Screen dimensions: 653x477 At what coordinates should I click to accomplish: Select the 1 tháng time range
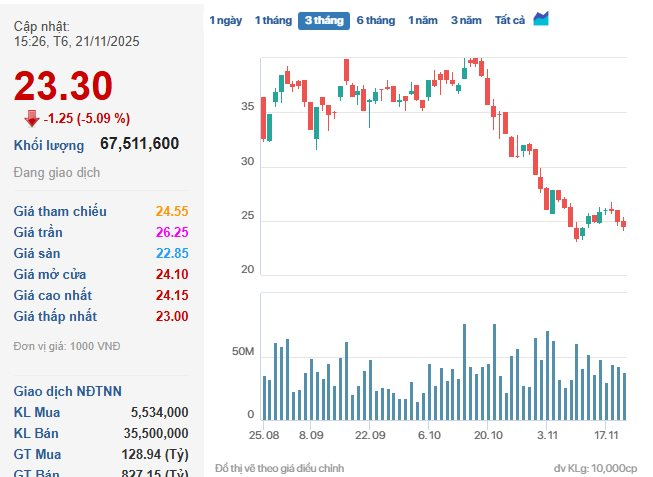(x=272, y=20)
